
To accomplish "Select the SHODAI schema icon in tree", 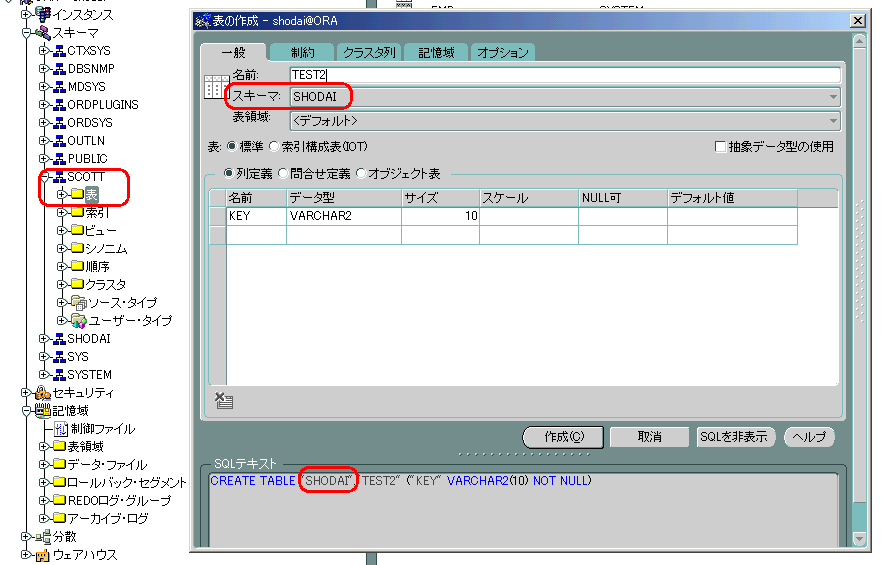I will pyautogui.click(x=59, y=339).
